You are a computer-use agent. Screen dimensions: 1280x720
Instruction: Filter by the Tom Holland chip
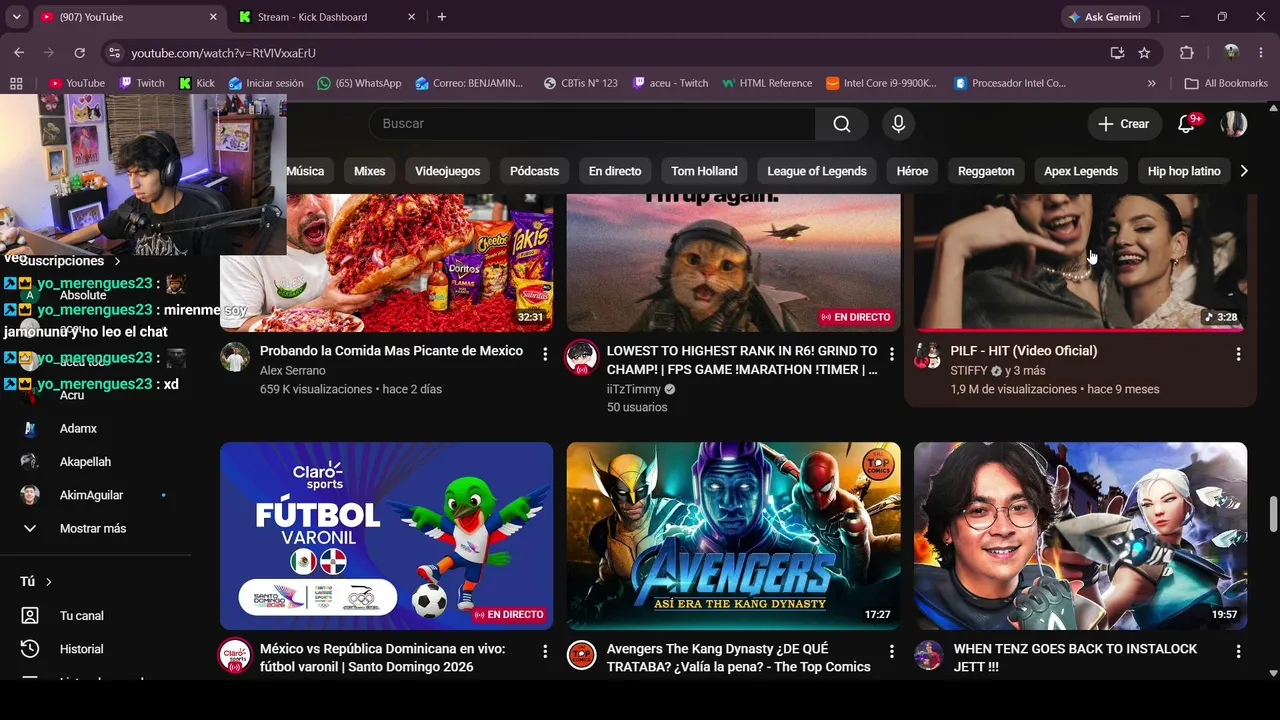click(704, 171)
